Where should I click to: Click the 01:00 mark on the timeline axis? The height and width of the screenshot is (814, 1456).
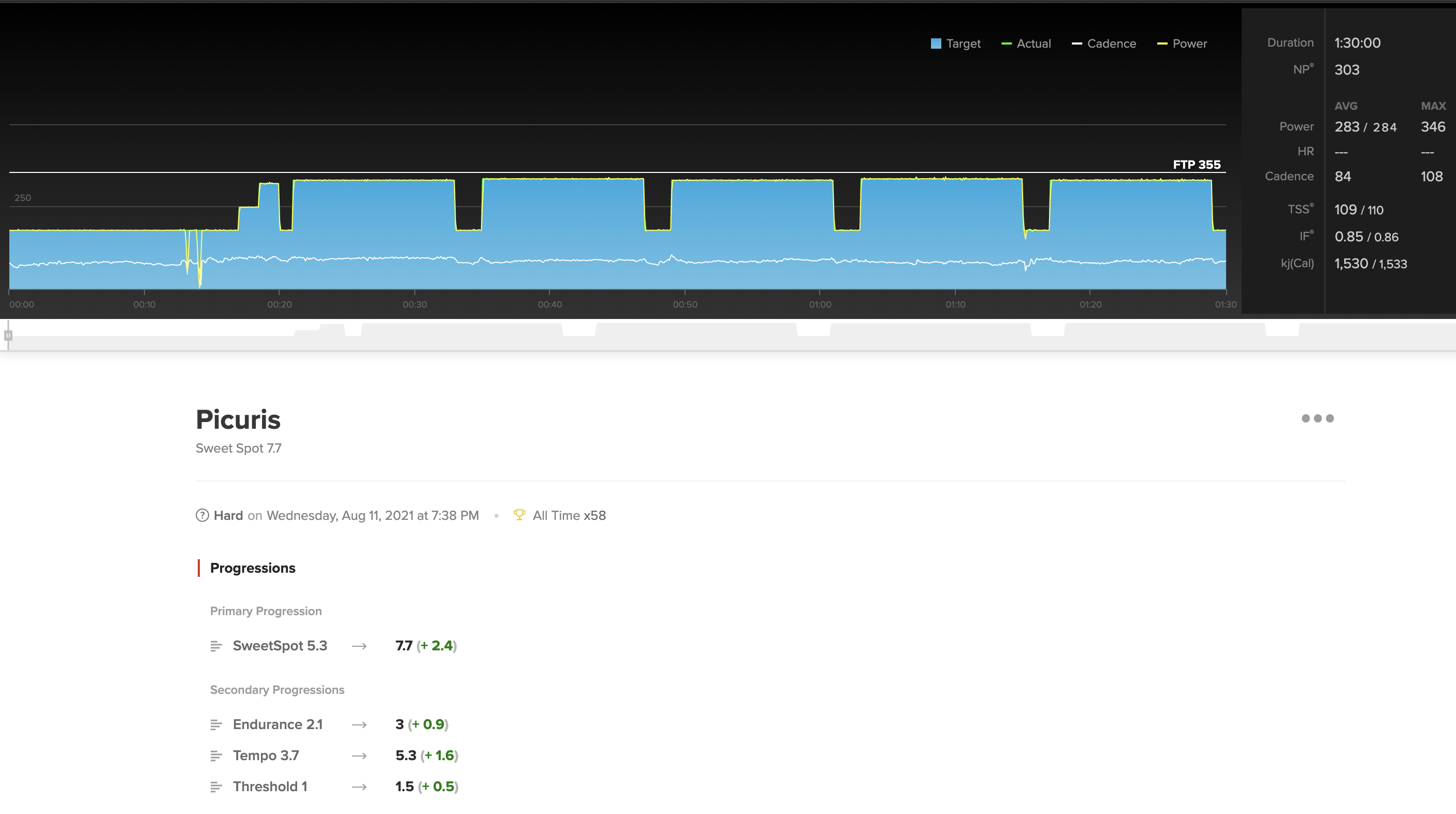point(820,304)
